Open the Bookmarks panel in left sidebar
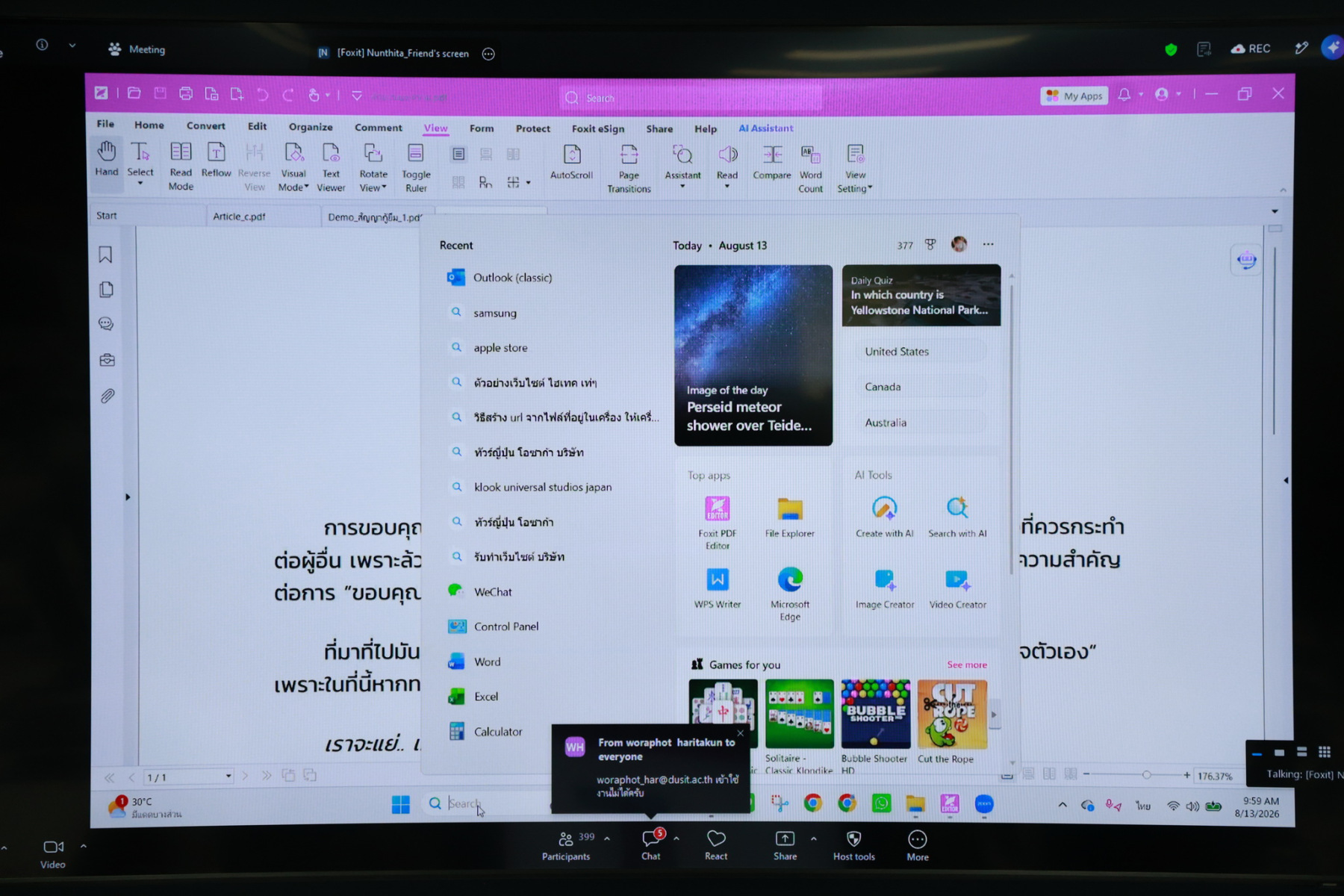The width and height of the screenshot is (1344, 896). (106, 255)
